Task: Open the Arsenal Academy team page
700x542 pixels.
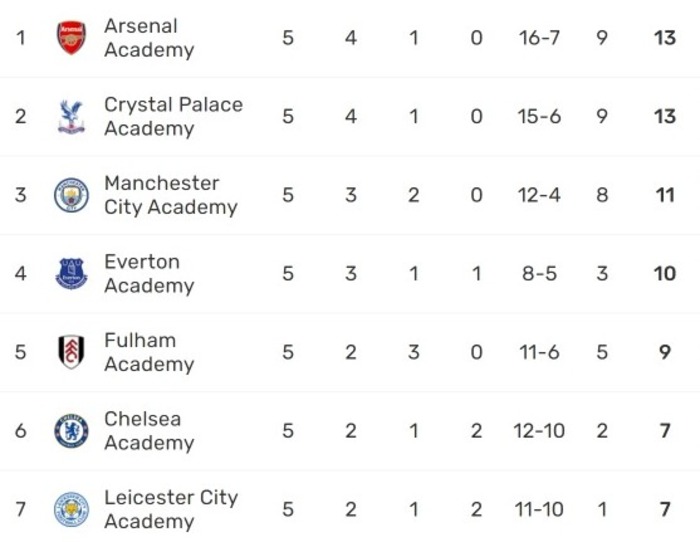Action: click(x=149, y=38)
